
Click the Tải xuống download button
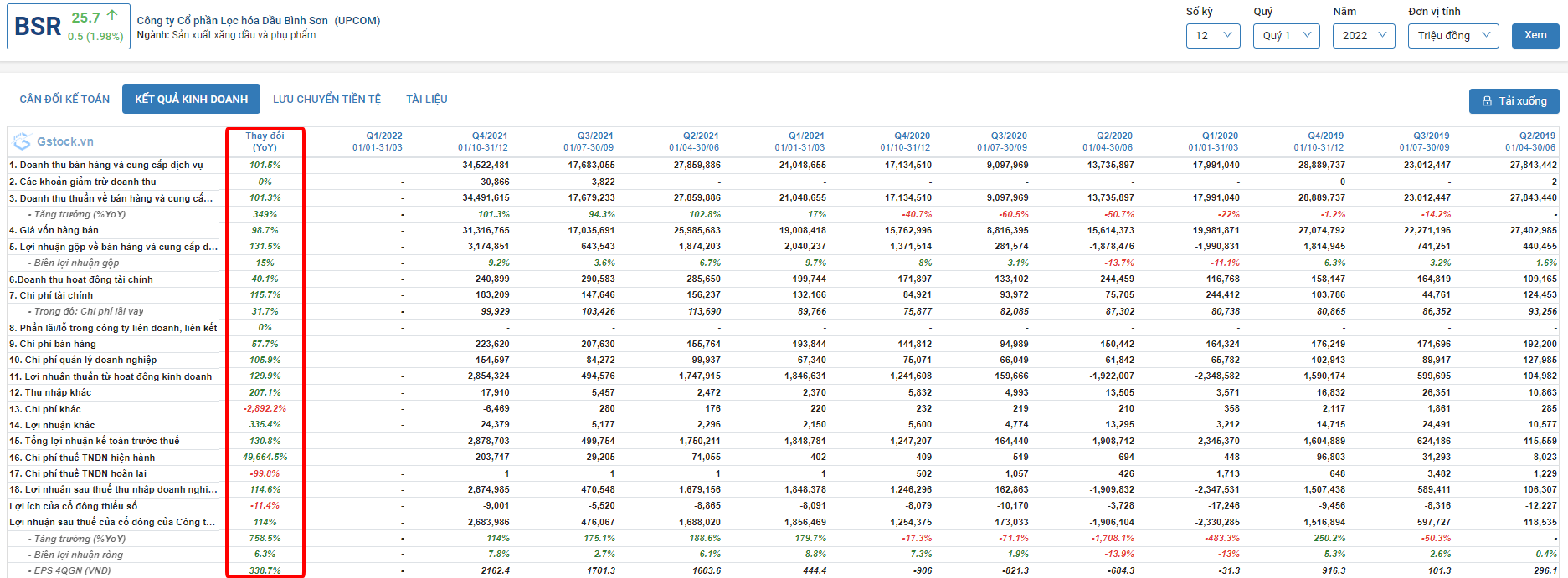pos(1514,101)
